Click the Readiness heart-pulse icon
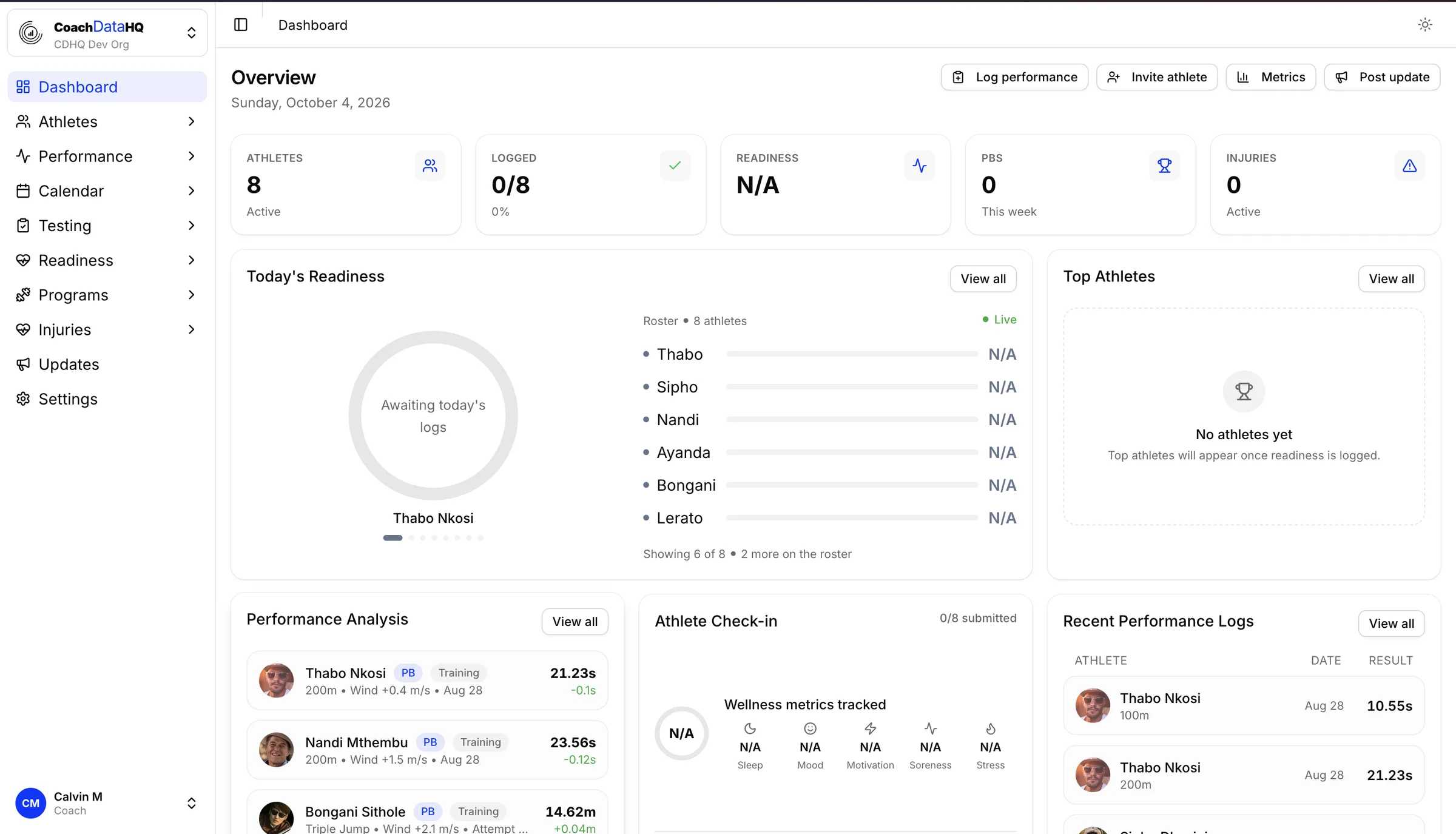Image resolution: width=1456 pixels, height=834 pixels. 23,260
